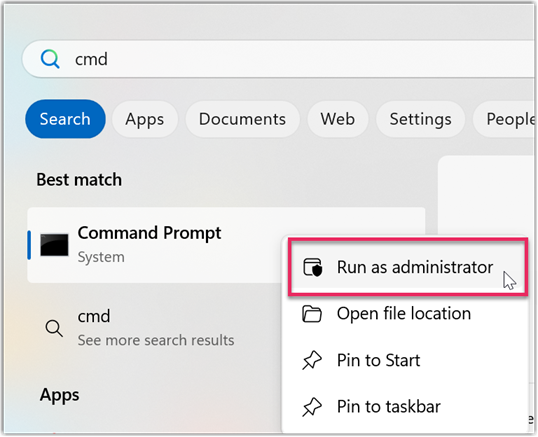Click the search magnifier icon in search box

(x=50, y=59)
